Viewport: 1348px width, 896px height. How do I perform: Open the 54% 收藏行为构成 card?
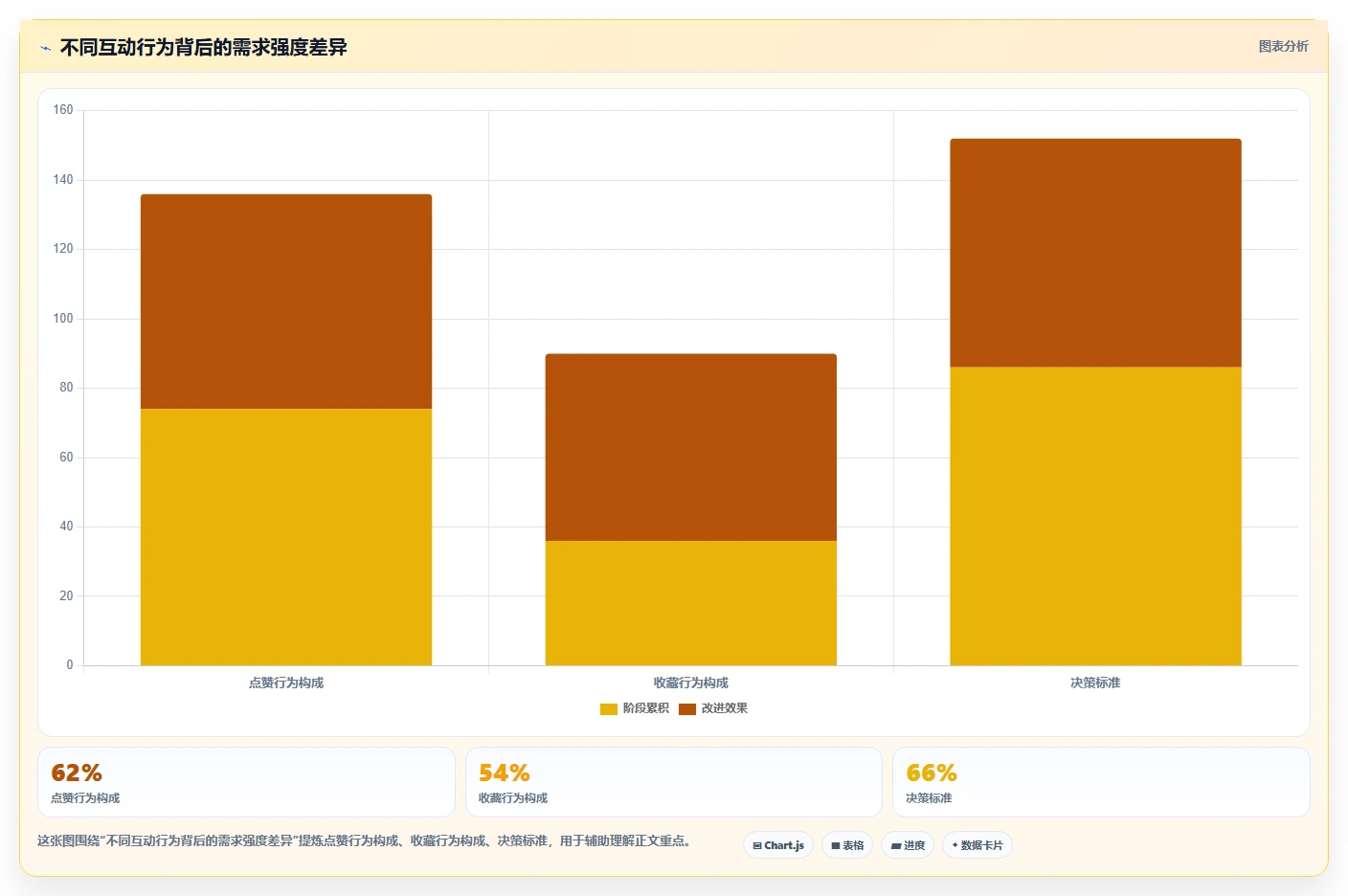coord(674,782)
